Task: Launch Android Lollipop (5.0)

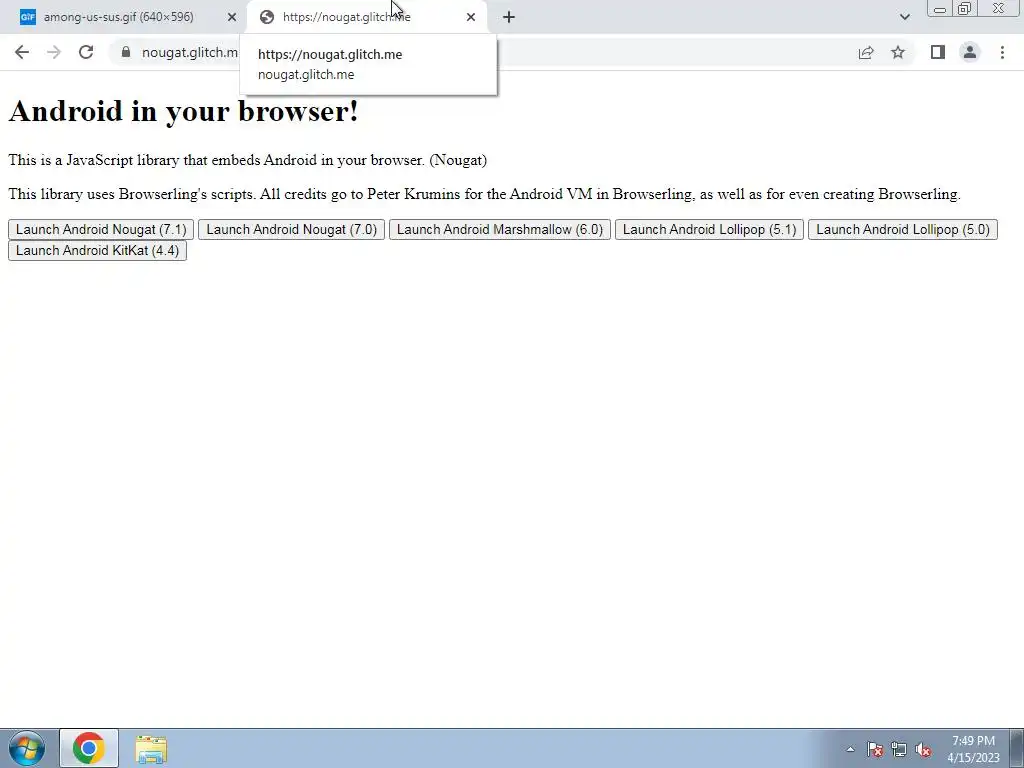Action: coord(903,229)
